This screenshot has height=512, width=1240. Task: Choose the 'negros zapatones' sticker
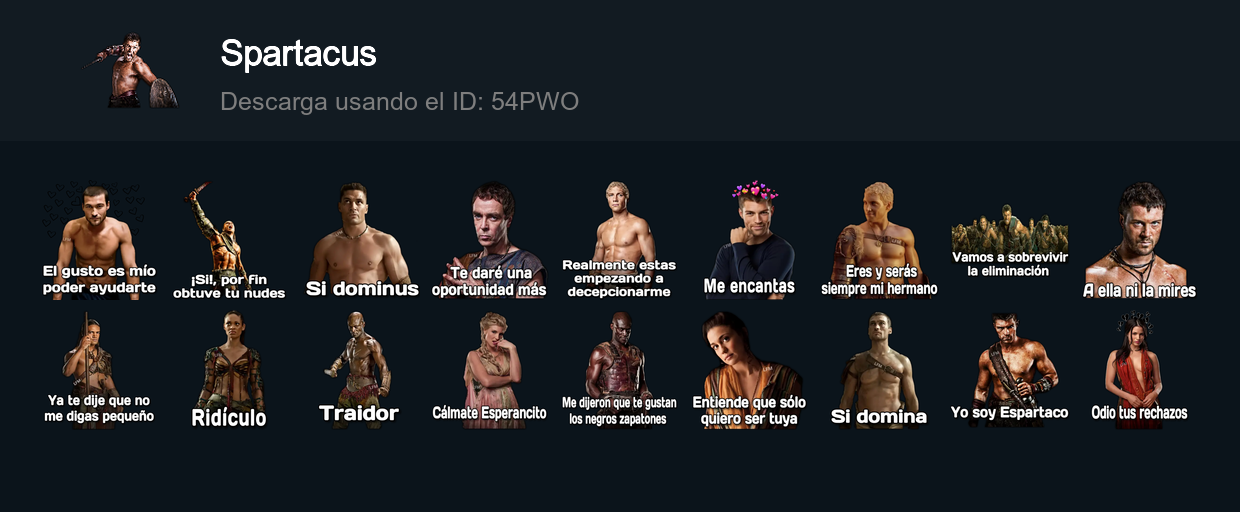click(x=619, y=371)
